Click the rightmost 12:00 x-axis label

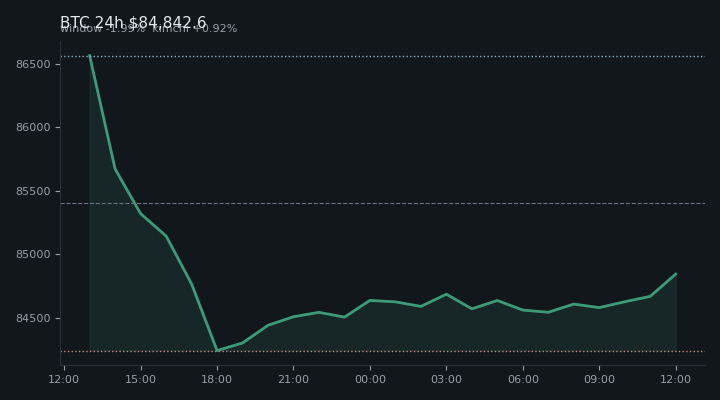(676, 379)
